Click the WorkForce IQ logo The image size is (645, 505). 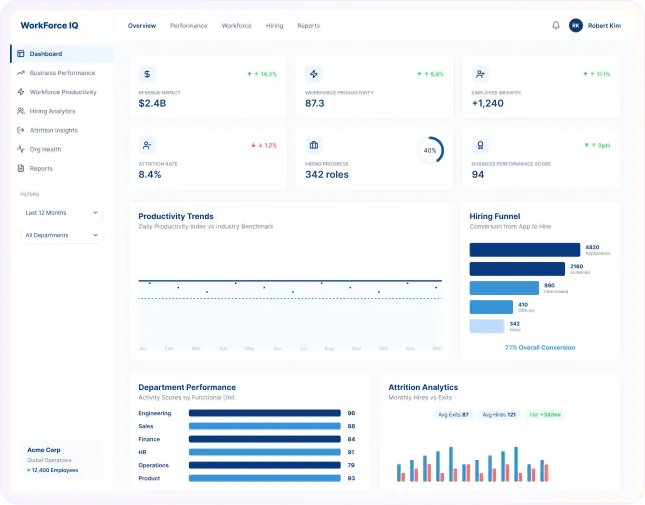coord(49,25)
